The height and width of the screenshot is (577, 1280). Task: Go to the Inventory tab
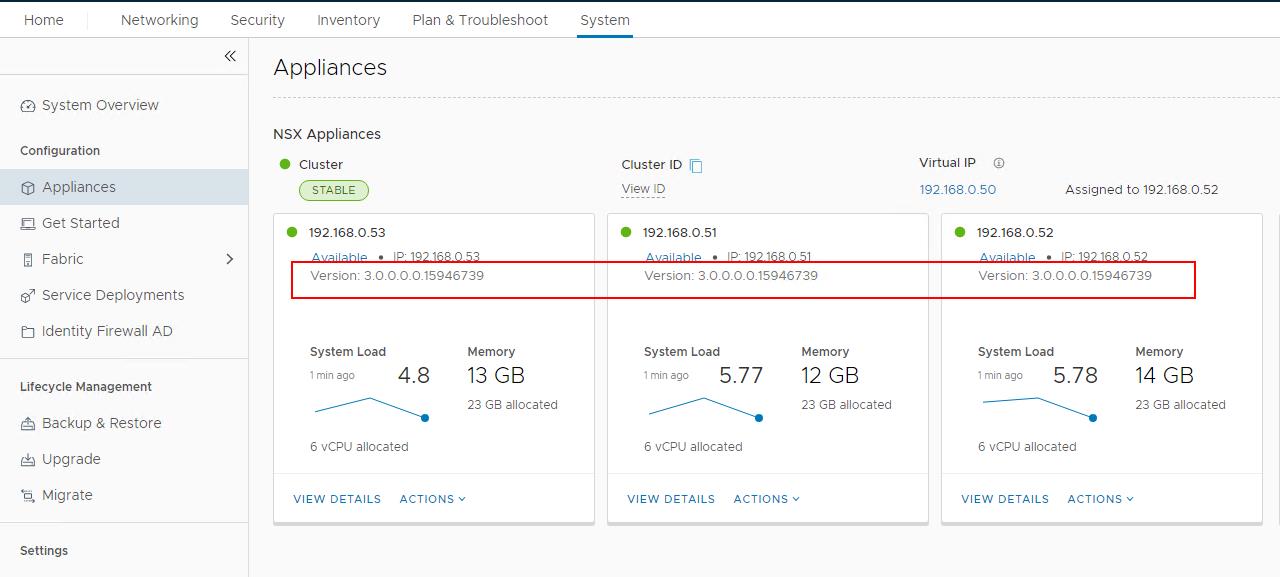pos(348,20)
